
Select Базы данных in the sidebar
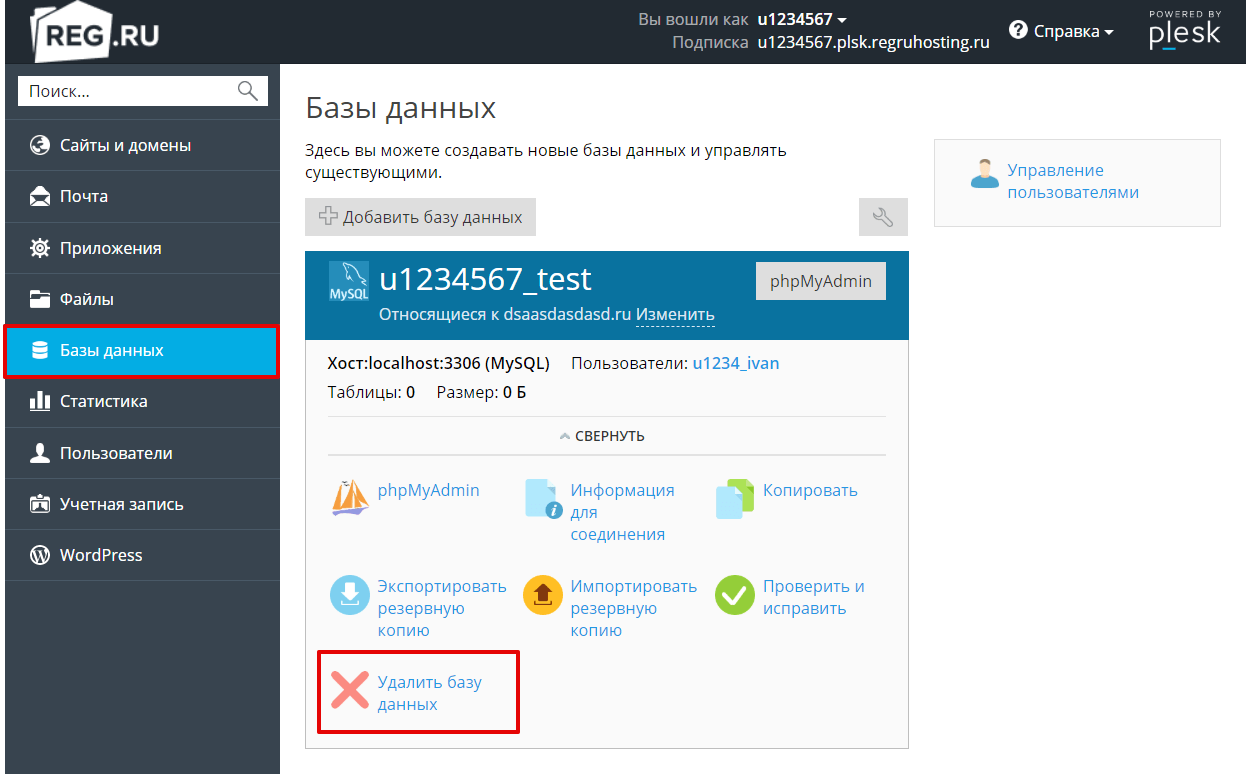pos(142,350)
